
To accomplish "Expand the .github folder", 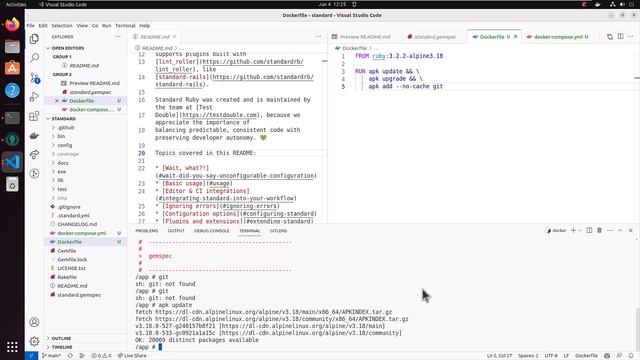I will click(x=66, y=127).
